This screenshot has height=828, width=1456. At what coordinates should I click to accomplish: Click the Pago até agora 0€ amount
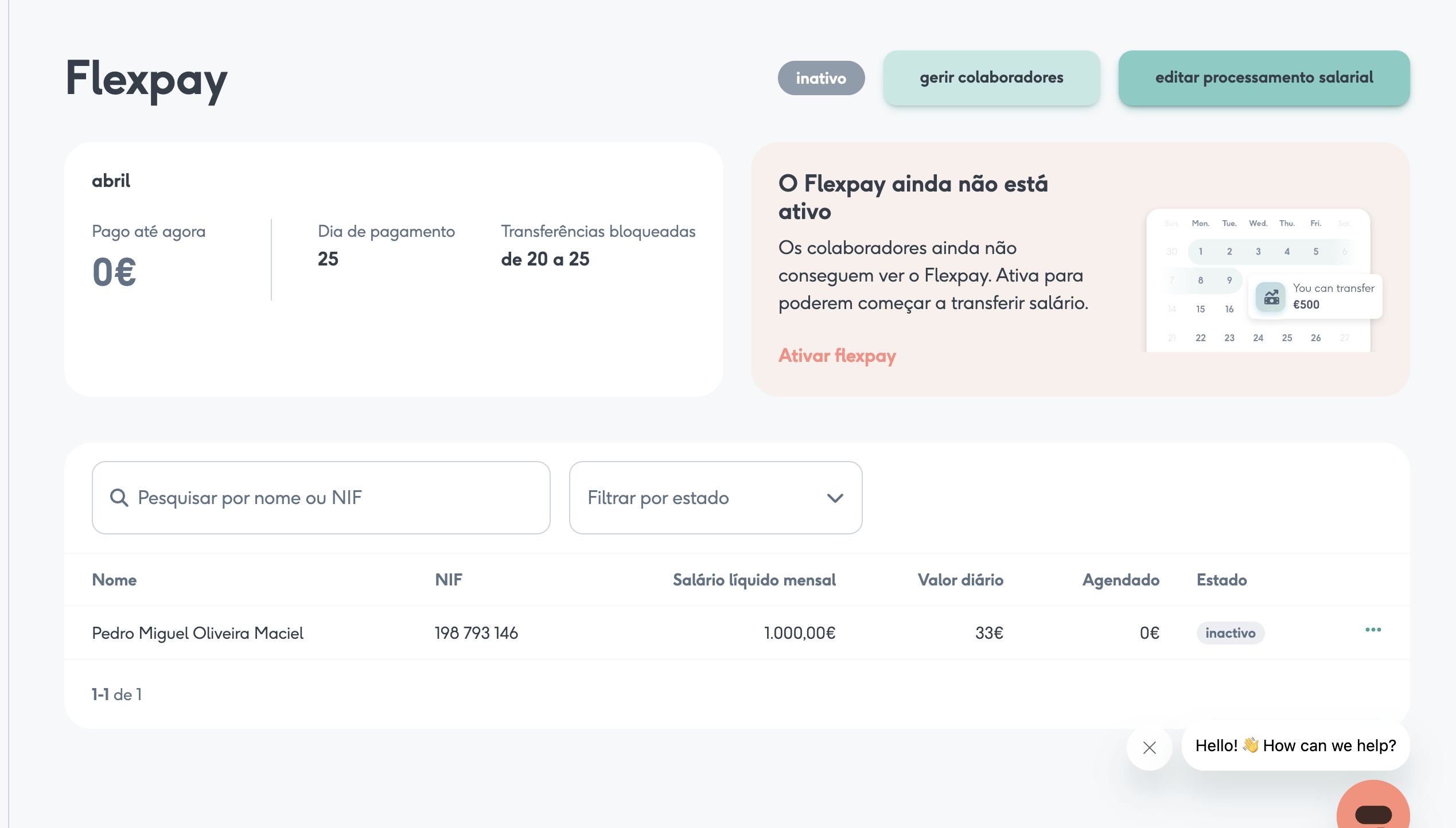(114, 272)
